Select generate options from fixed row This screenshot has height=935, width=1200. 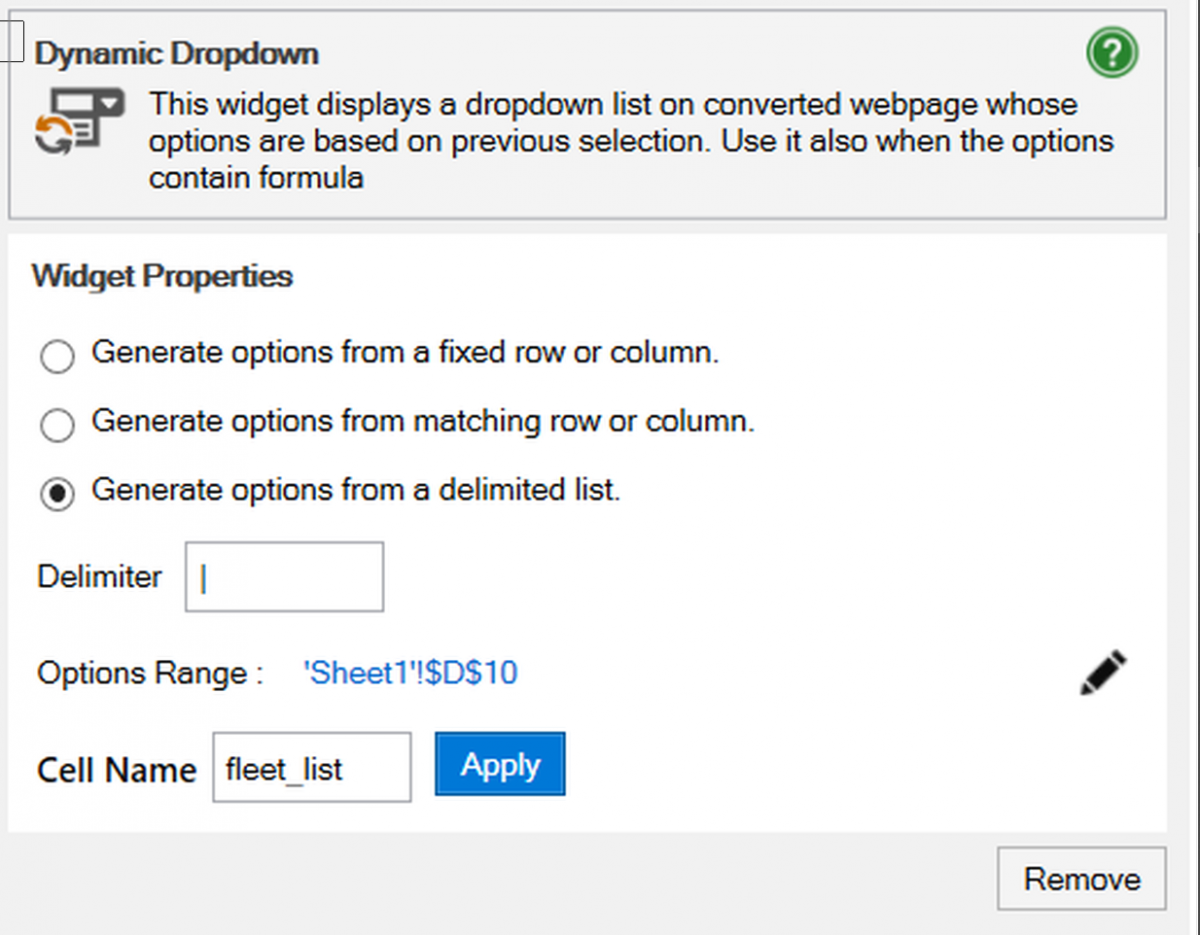[57, 356]
